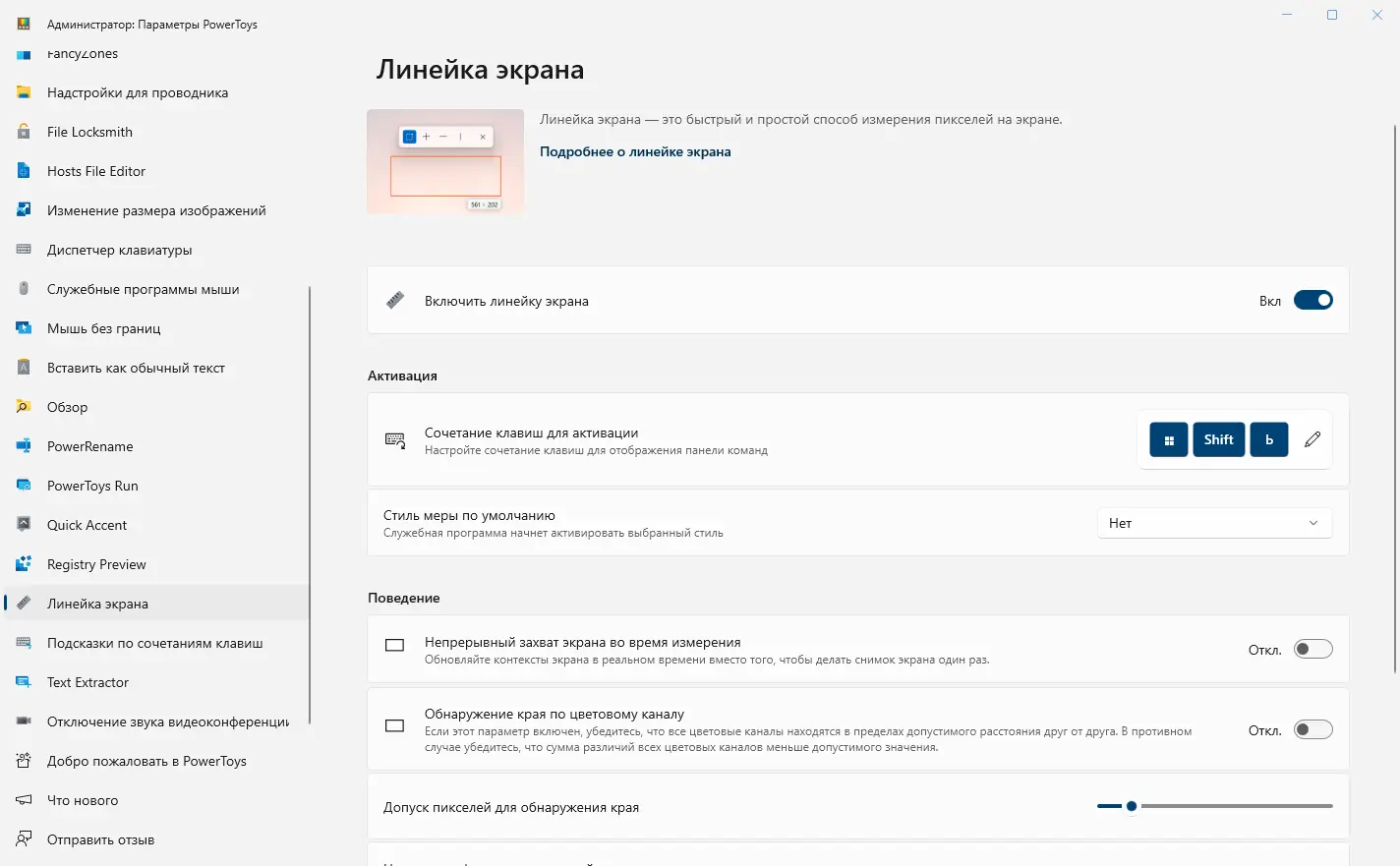1400x866 pixels.
Task: Go to Мышь без границ settings
Action: (x=103, y=328)
